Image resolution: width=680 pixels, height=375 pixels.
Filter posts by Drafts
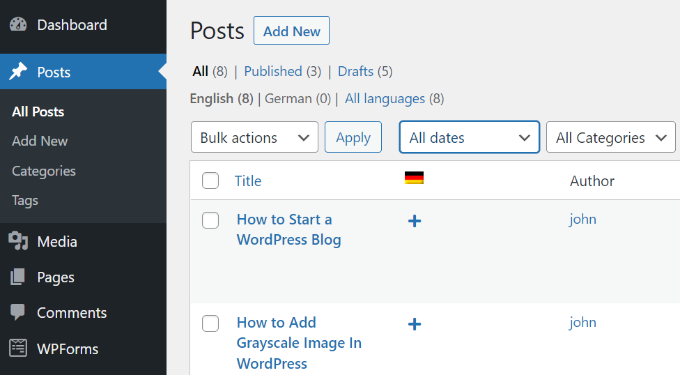(x=356, y=71)
